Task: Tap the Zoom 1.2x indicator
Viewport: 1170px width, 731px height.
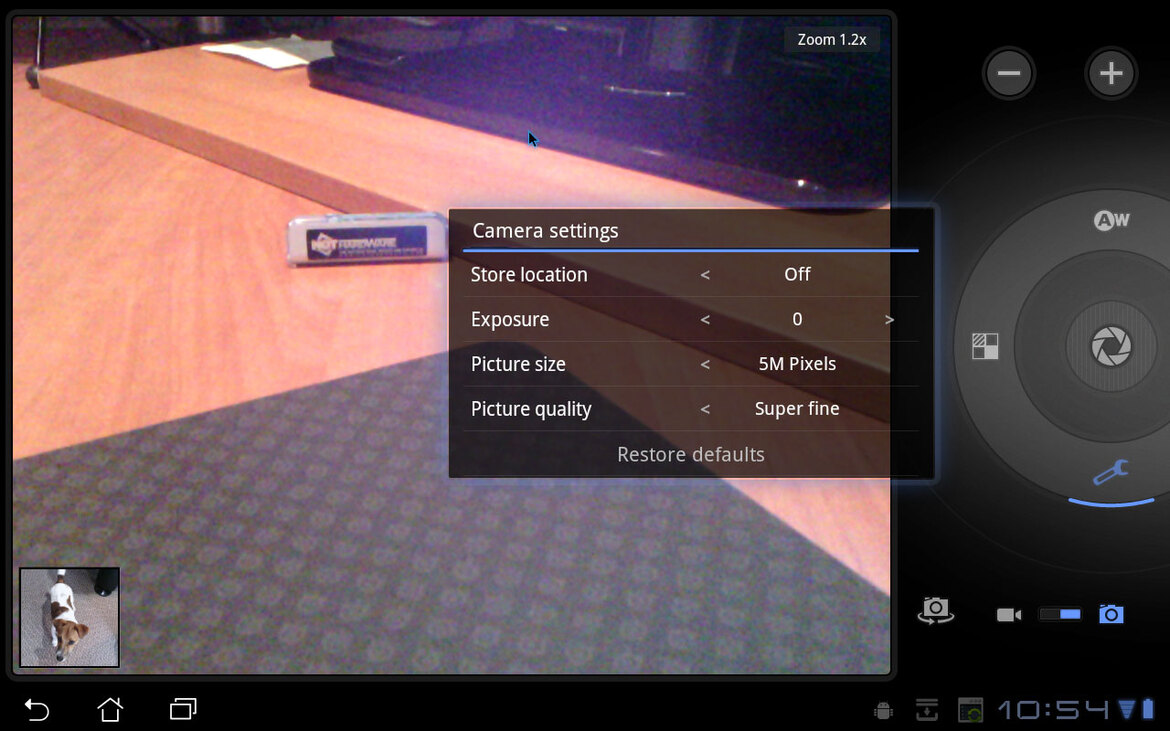Action: [832, 40]
